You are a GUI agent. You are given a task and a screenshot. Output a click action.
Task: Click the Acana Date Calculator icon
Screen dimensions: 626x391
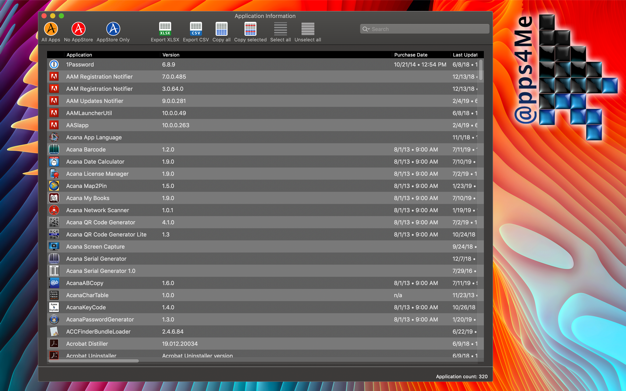(x=54, y=161)
